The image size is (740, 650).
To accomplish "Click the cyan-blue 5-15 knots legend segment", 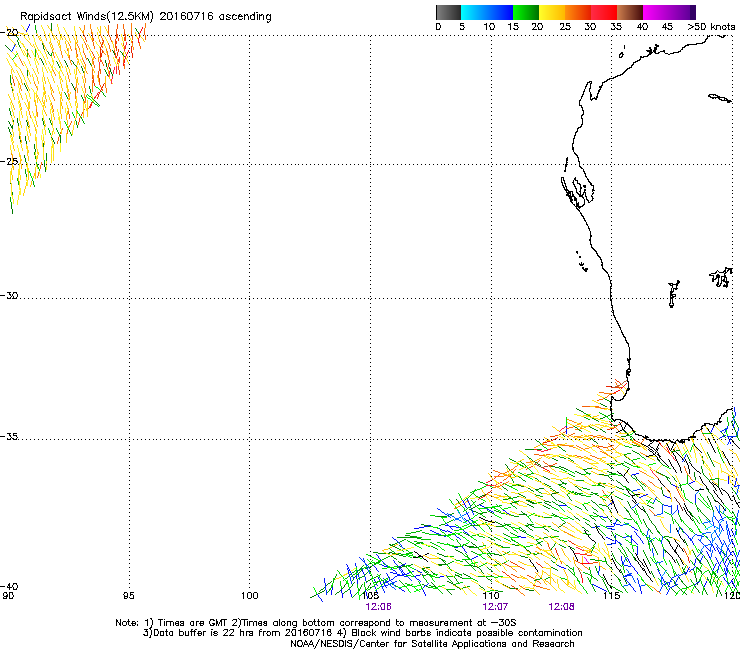I will [x=487, y=12].
